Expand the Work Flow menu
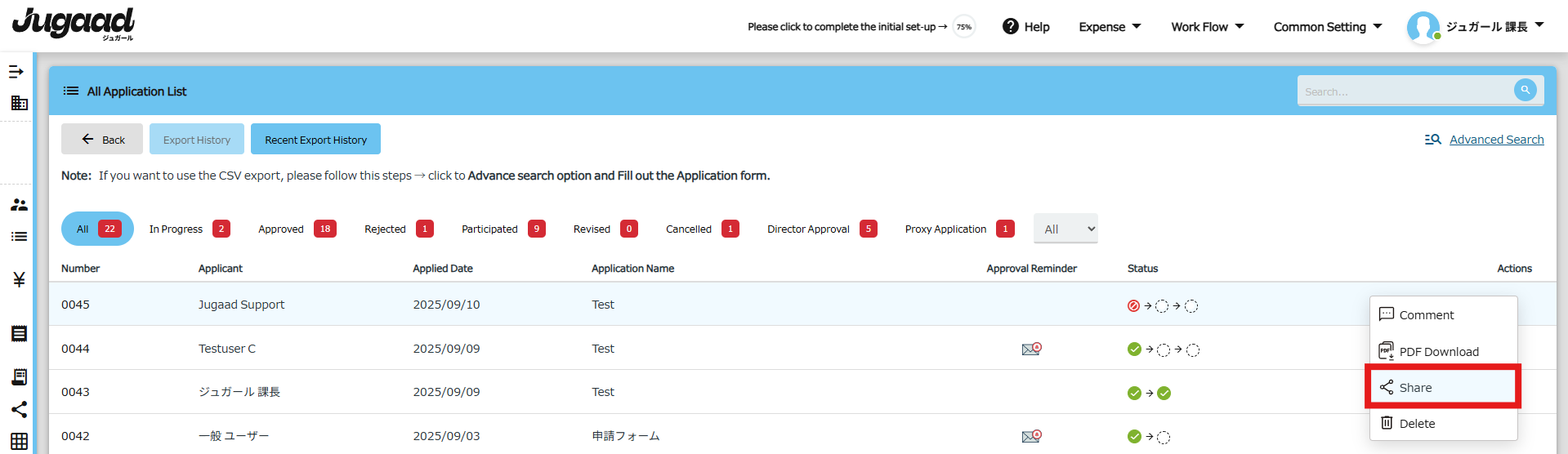 click(1207, 27)
